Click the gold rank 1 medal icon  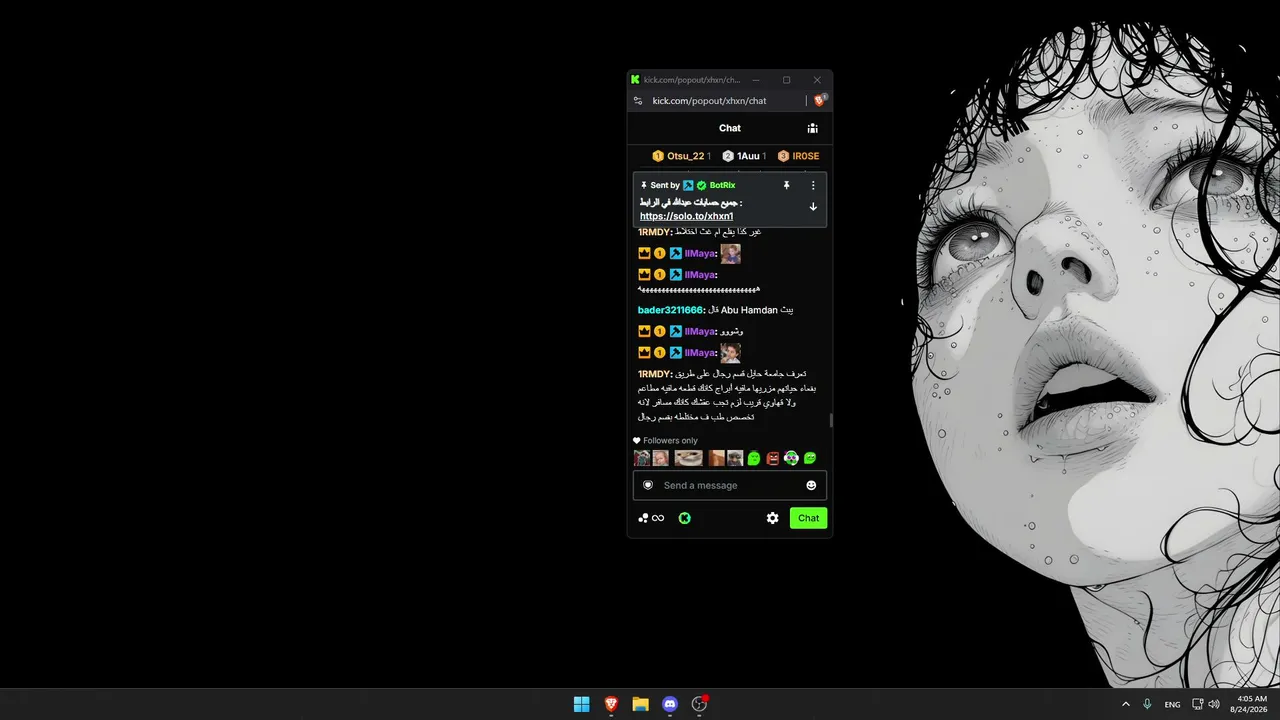[658, 156]
